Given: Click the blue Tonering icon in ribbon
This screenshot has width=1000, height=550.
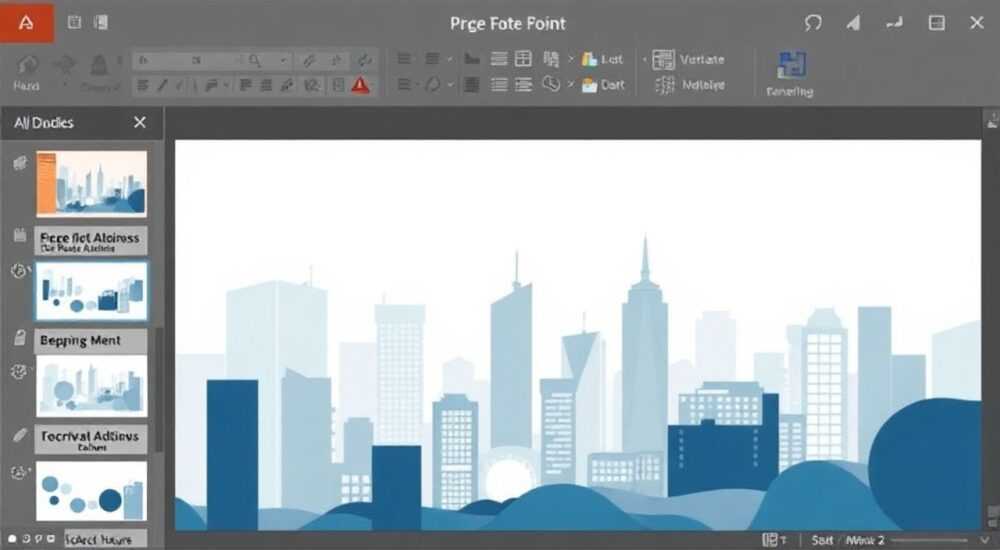Looking at the screenshot, I should [792, 66].
